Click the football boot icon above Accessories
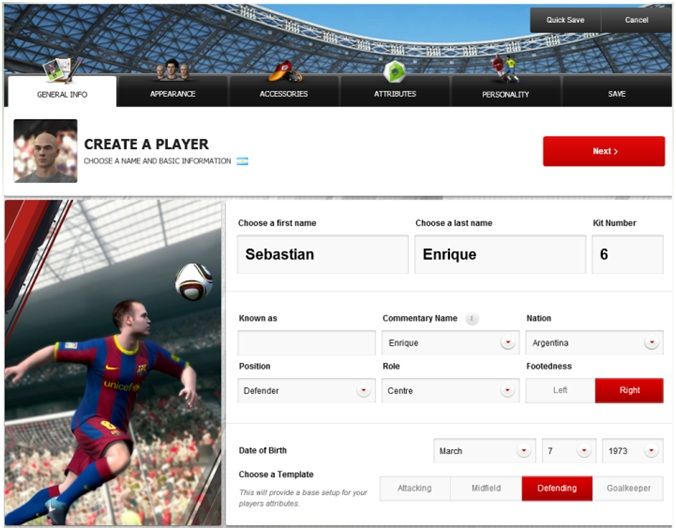 (x=285, y=72)
